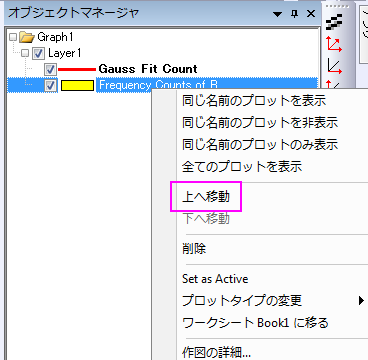Toggle Layer1 visibility checkbox
This screenshot has height=360, width=368.
point(38,53)
